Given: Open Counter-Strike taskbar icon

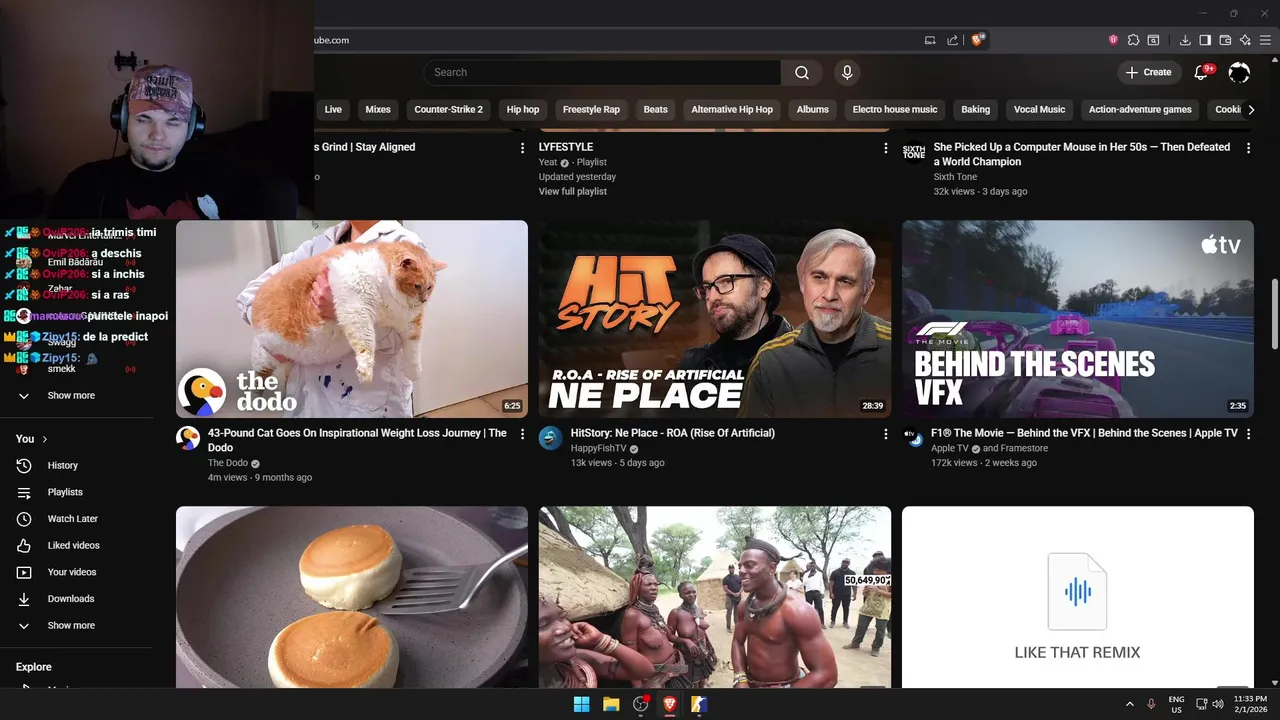Looking at the screenshot, I should 699,704.
